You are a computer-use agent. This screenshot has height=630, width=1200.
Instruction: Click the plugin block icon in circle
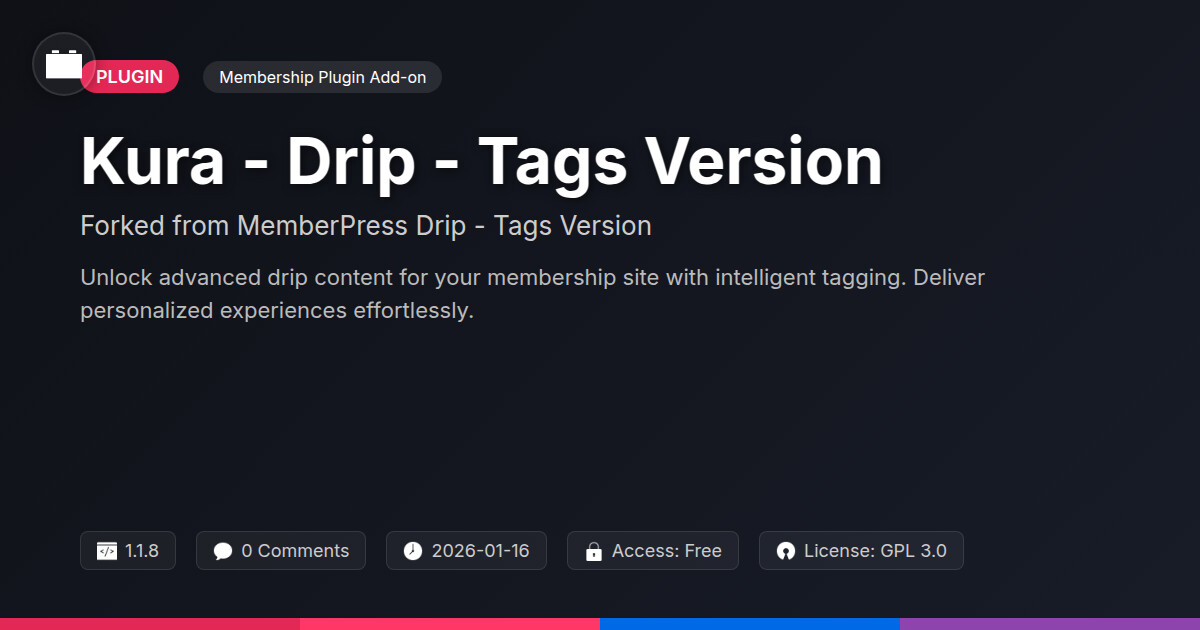coord(64,64)
